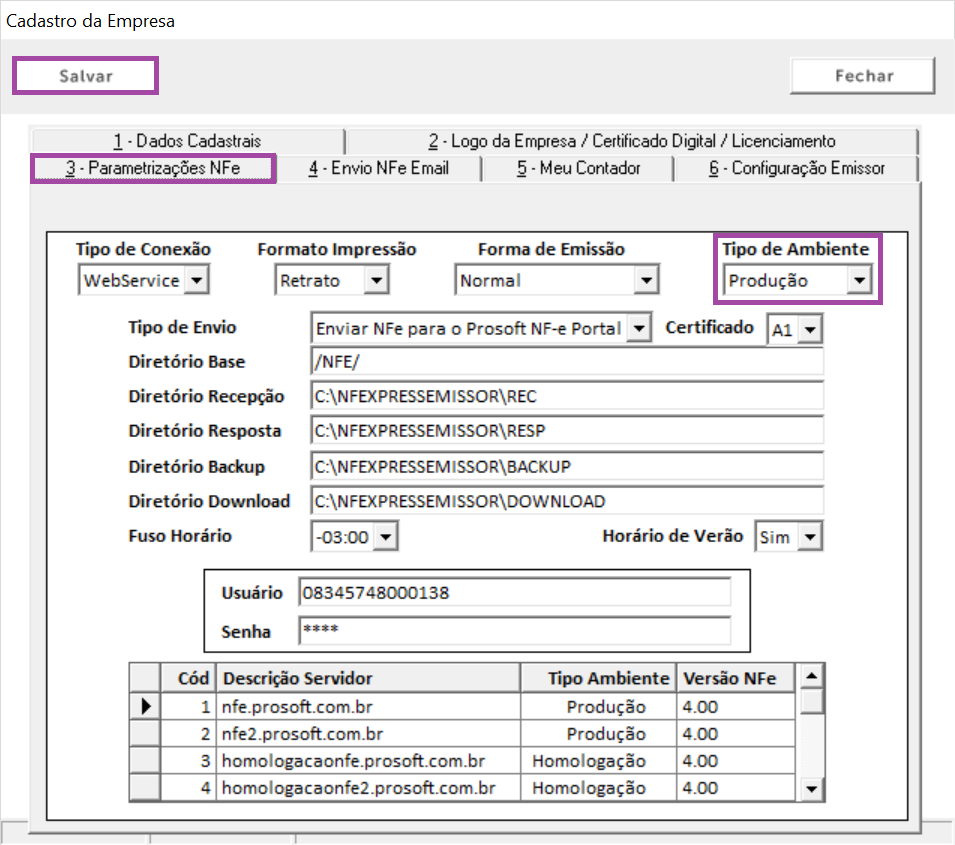
Task: Expand the Tipo de Envio dropdown
Action: coord(639,329)
